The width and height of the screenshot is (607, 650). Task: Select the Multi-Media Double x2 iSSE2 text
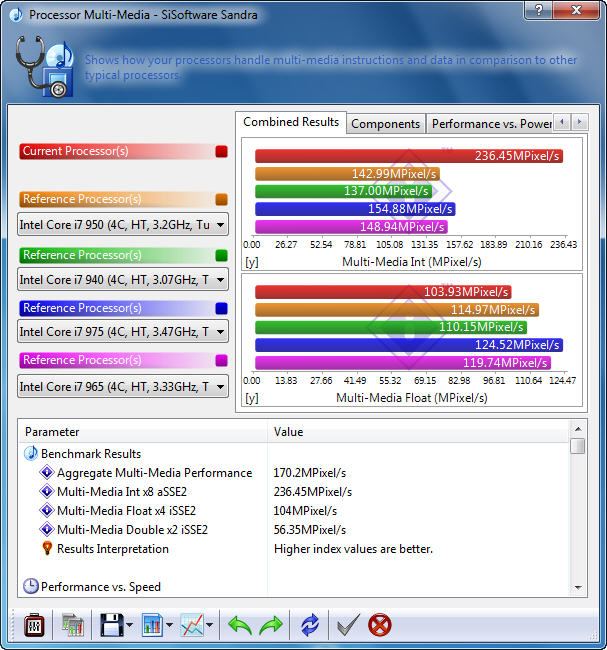[132, 530]
